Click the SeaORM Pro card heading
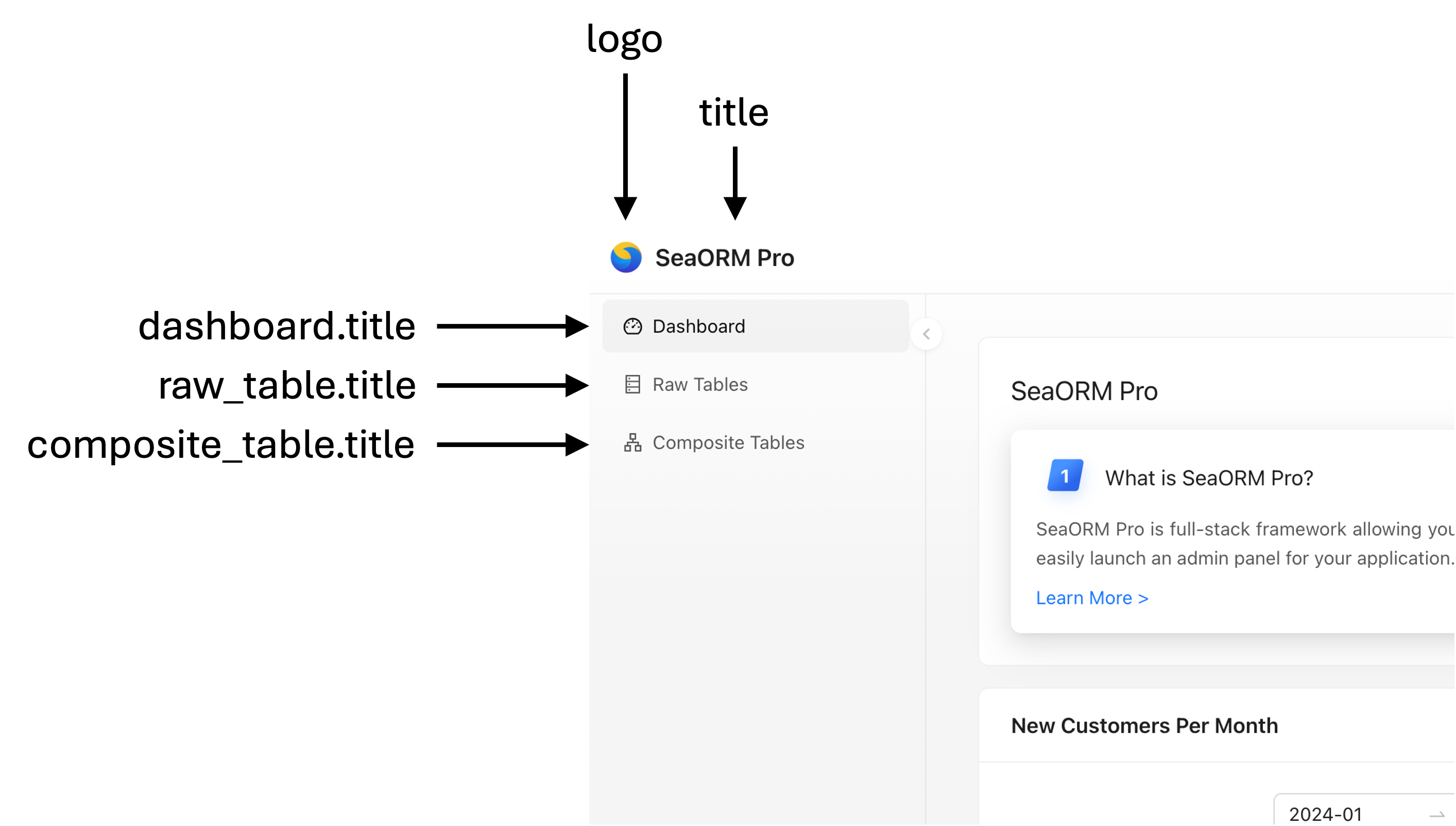The image size is (1456, 826). [1084, 391]
